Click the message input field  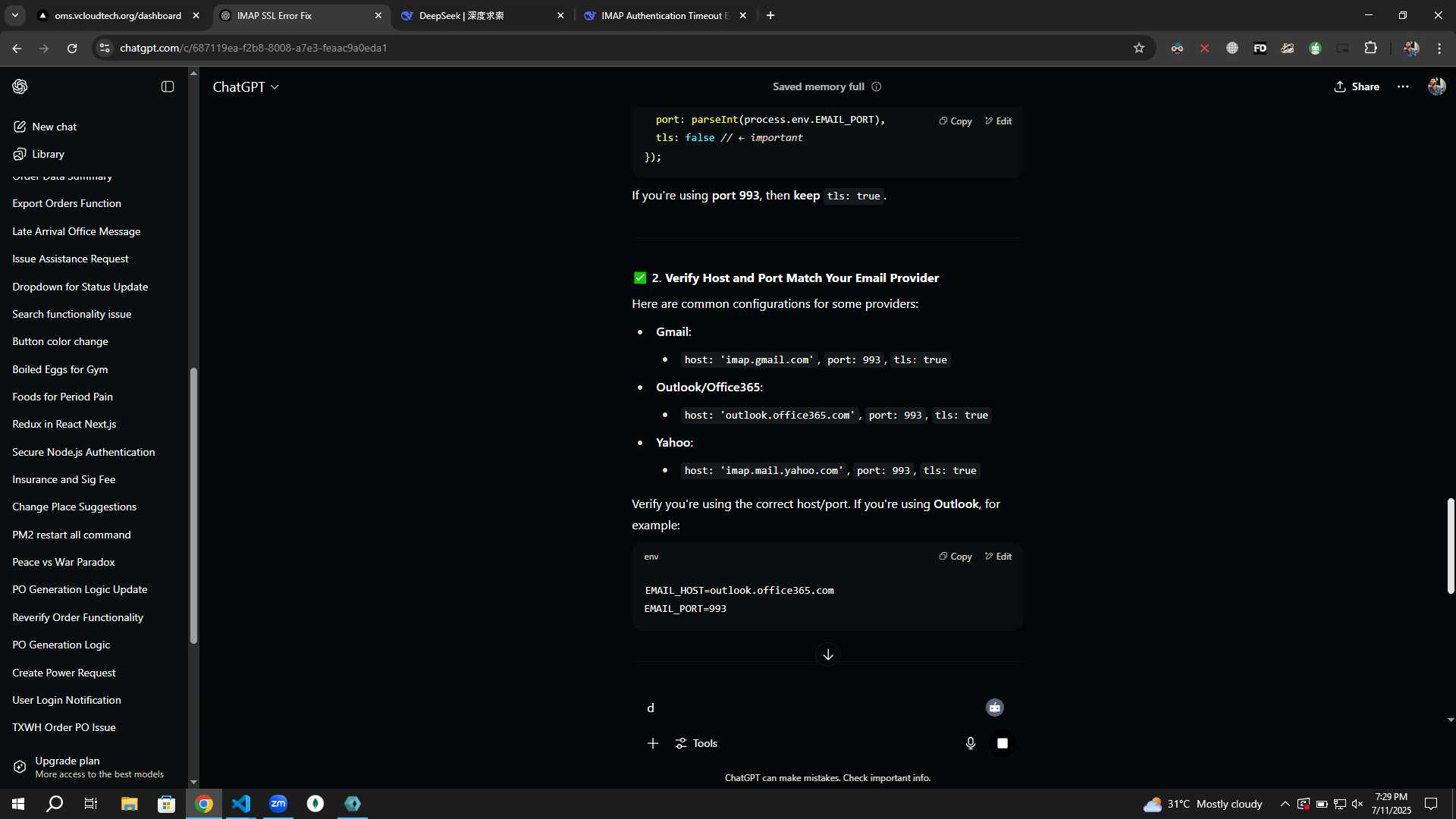811,708
